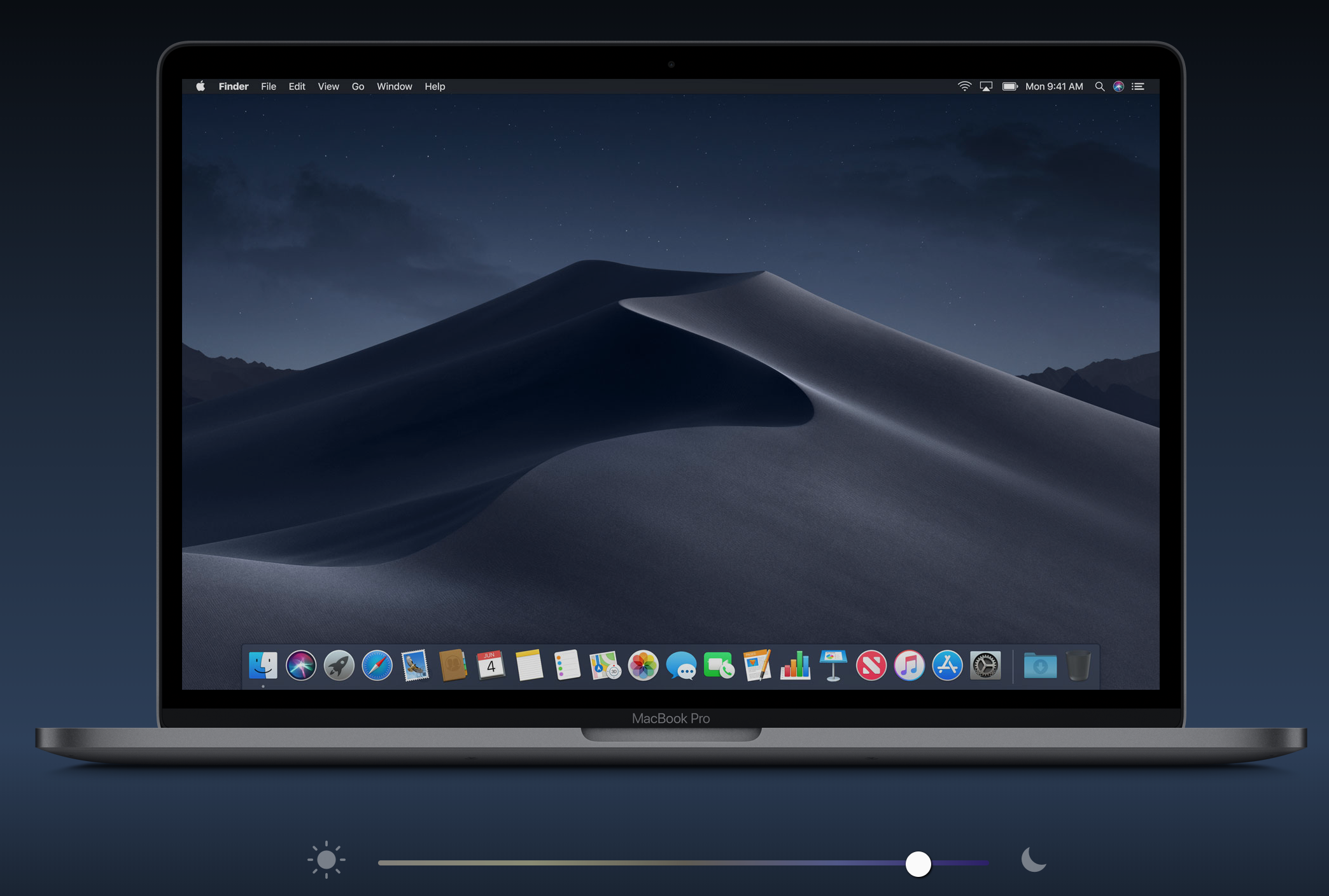This screenshot has height=896, width=1329.
Task: Open Finder from the Dock
Action: [263, 666]
